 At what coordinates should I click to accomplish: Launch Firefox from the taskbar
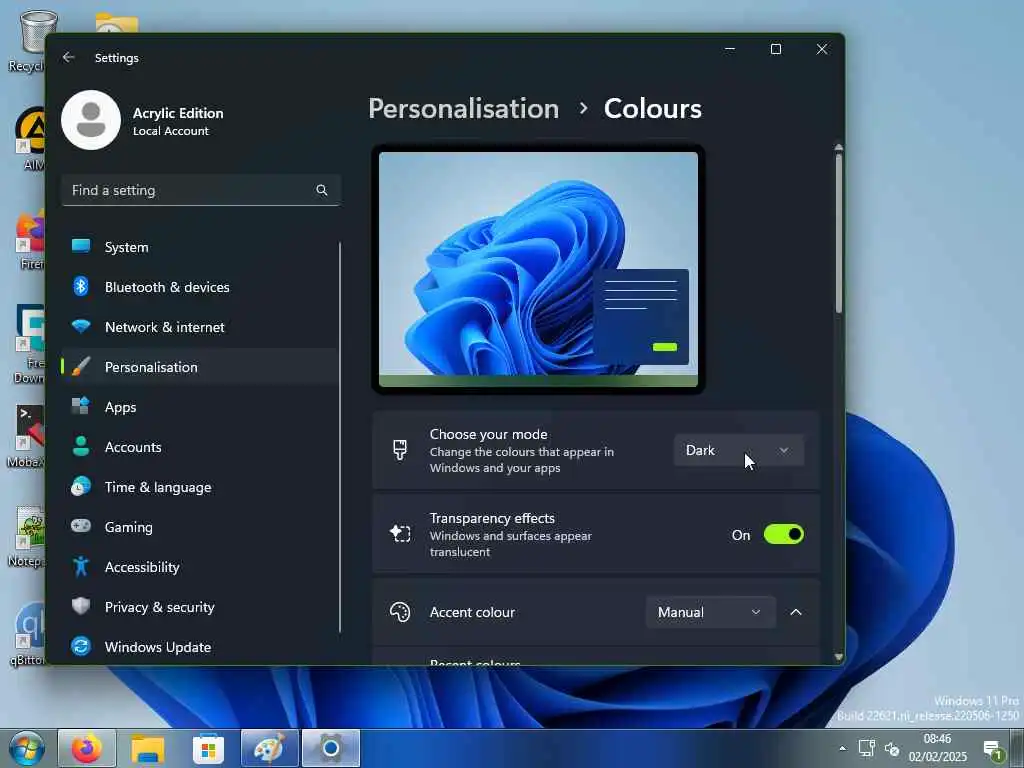click(x=87, y=748)
